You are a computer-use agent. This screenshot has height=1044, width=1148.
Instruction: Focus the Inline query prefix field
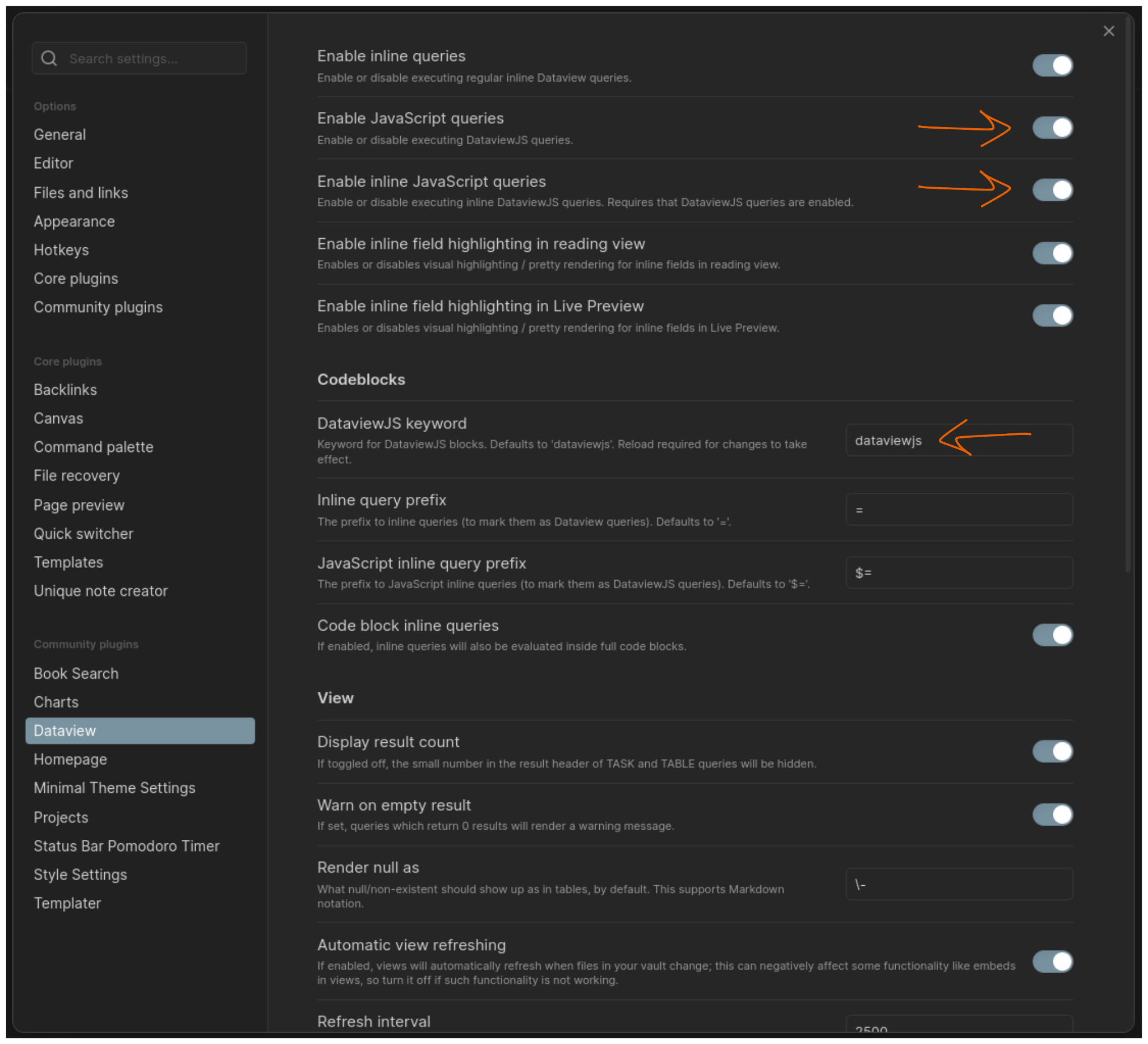coord(959,510)
